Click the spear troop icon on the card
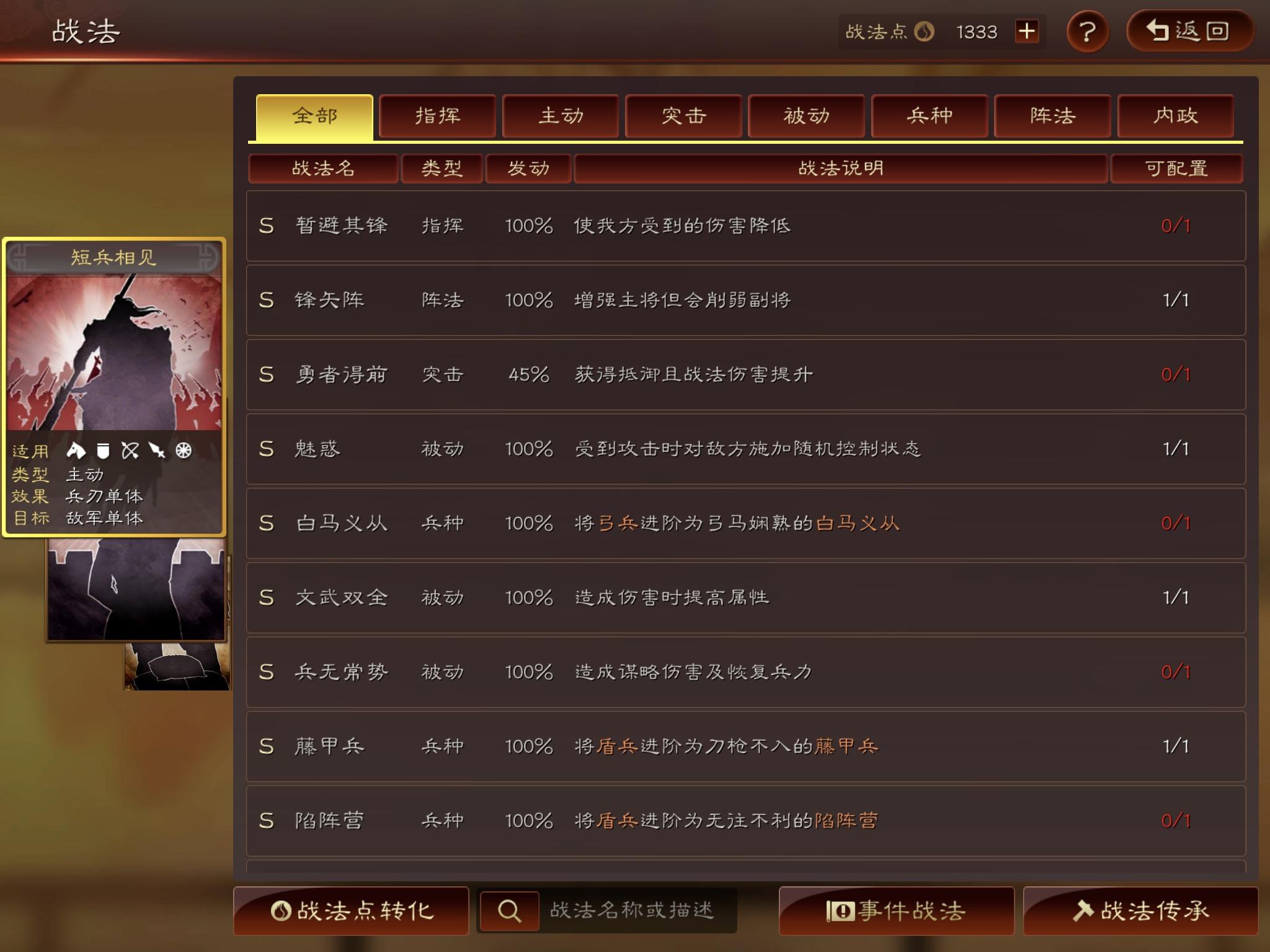 click(157, 451)
